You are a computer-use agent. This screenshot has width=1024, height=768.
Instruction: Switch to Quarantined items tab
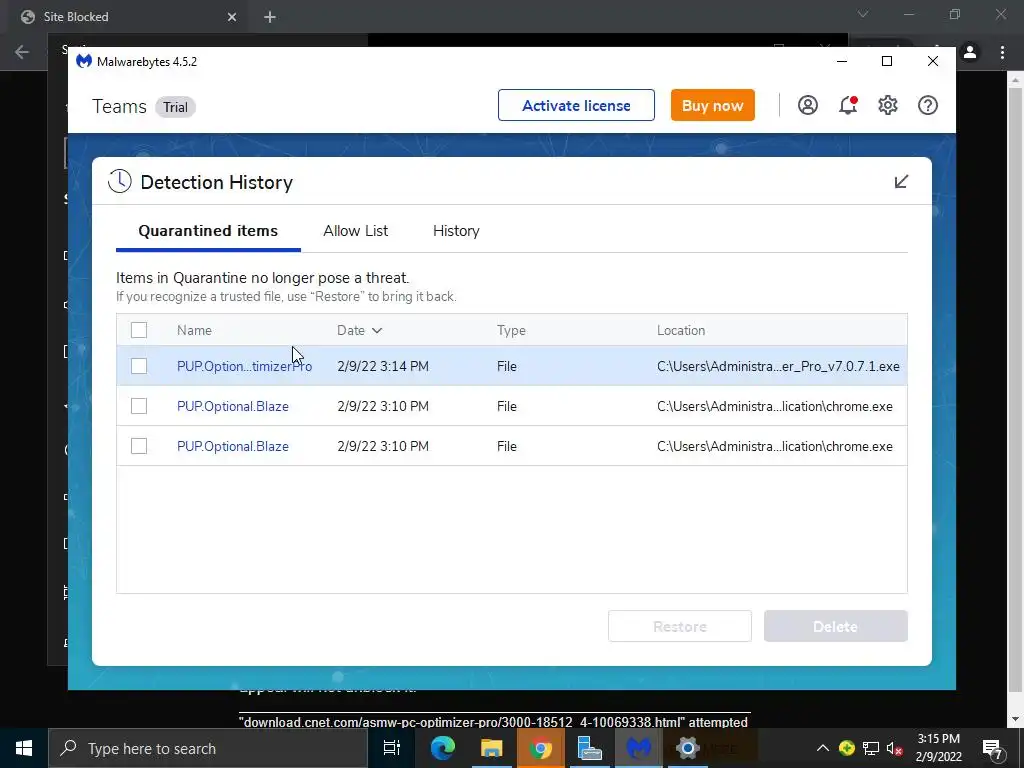pos(208,231)
